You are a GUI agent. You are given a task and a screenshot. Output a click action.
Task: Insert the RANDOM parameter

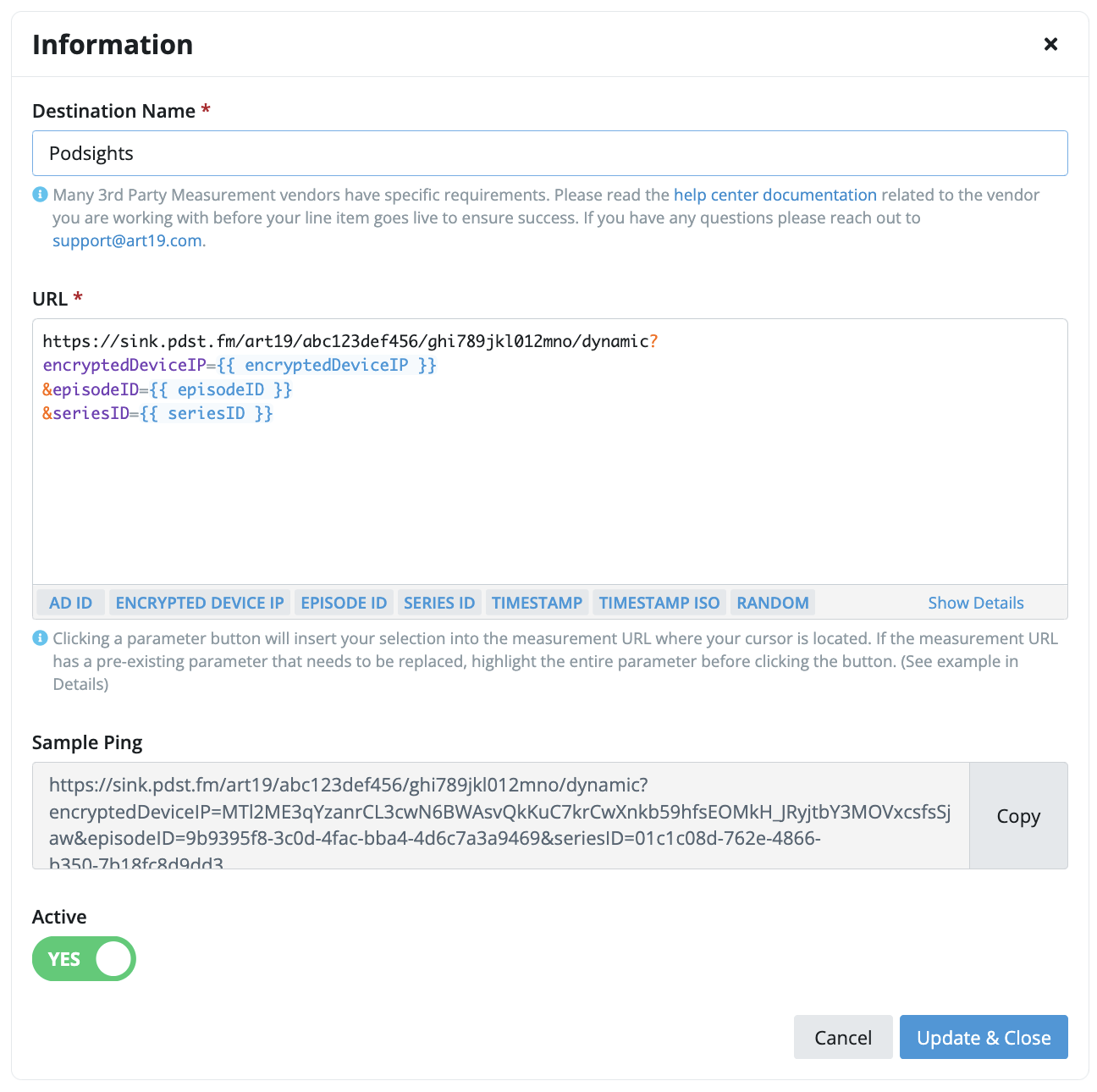773,603
